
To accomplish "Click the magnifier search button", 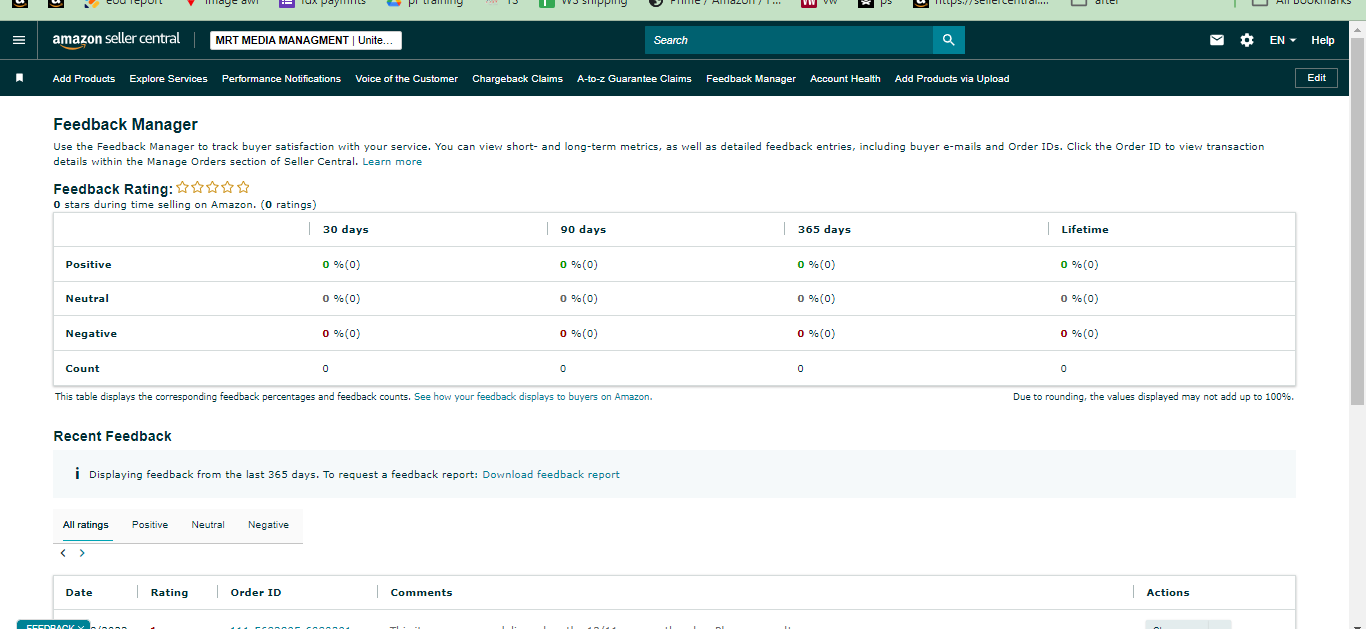I will 949,40.
